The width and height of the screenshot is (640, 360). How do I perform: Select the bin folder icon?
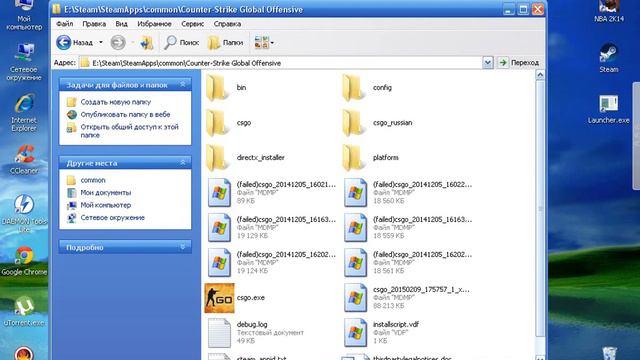pos(218,87)
